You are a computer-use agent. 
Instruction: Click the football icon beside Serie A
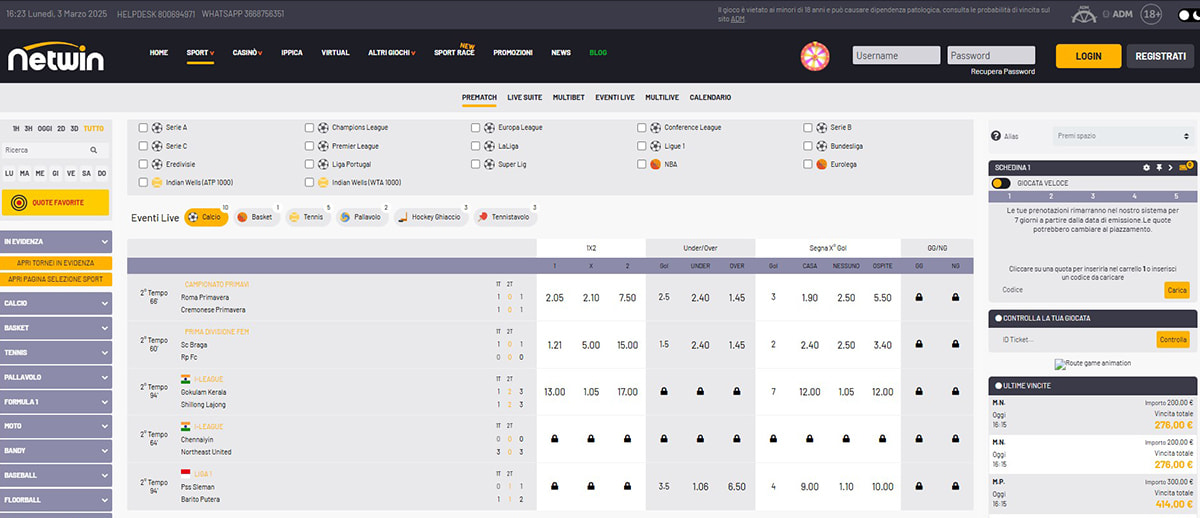pos(157,128)
